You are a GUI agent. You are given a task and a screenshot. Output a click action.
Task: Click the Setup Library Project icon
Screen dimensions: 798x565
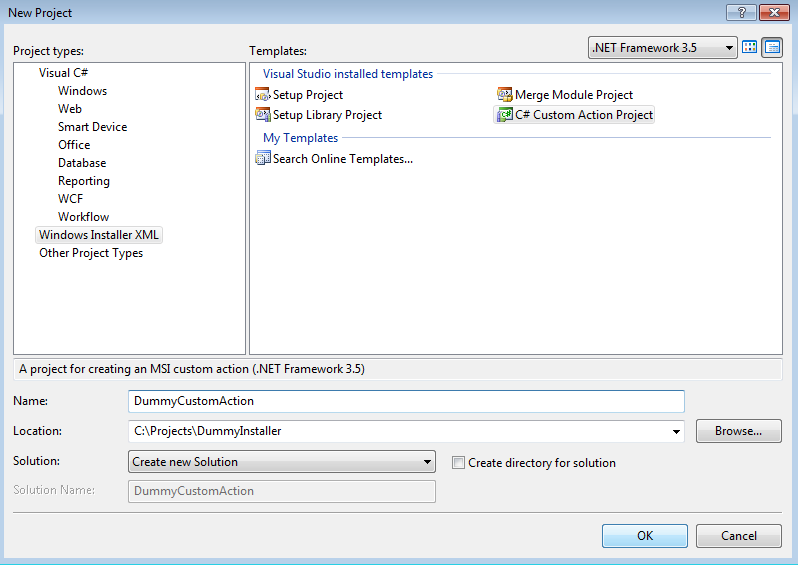tap(262, 115)
